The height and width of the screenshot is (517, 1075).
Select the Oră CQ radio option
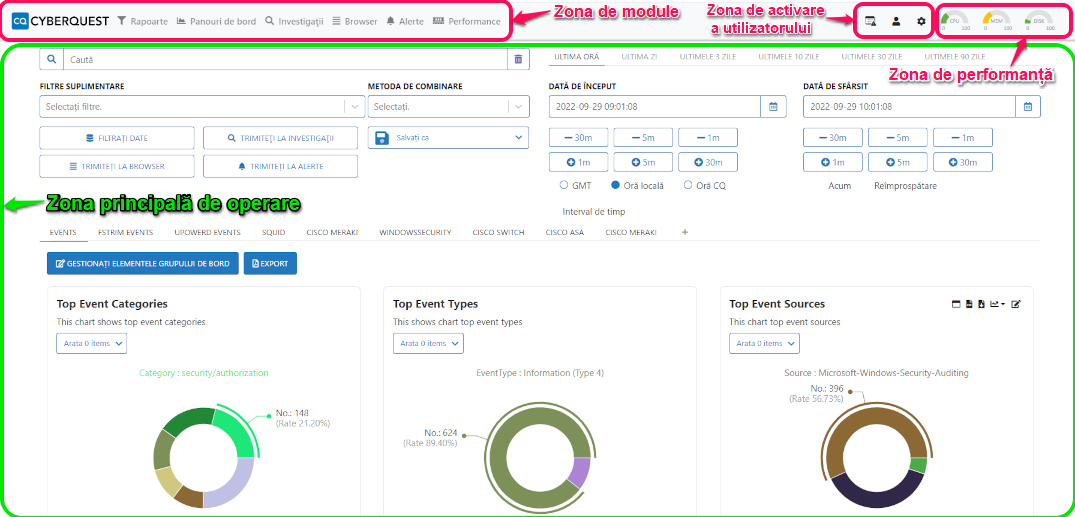click(x=688, y=185)
